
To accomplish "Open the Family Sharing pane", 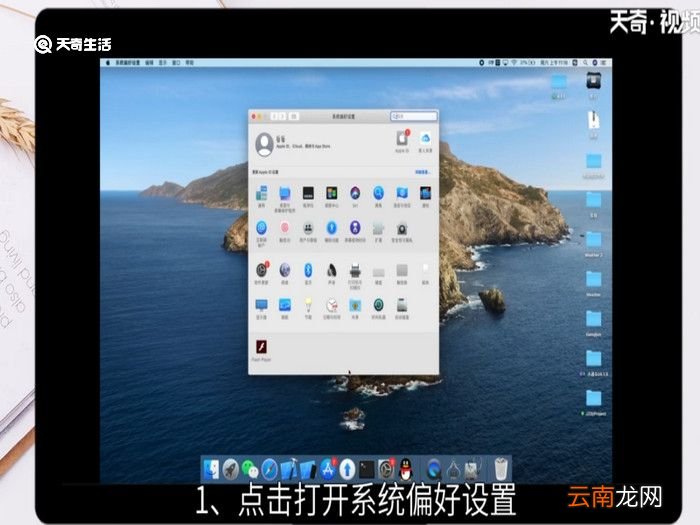I will point(425,138).
